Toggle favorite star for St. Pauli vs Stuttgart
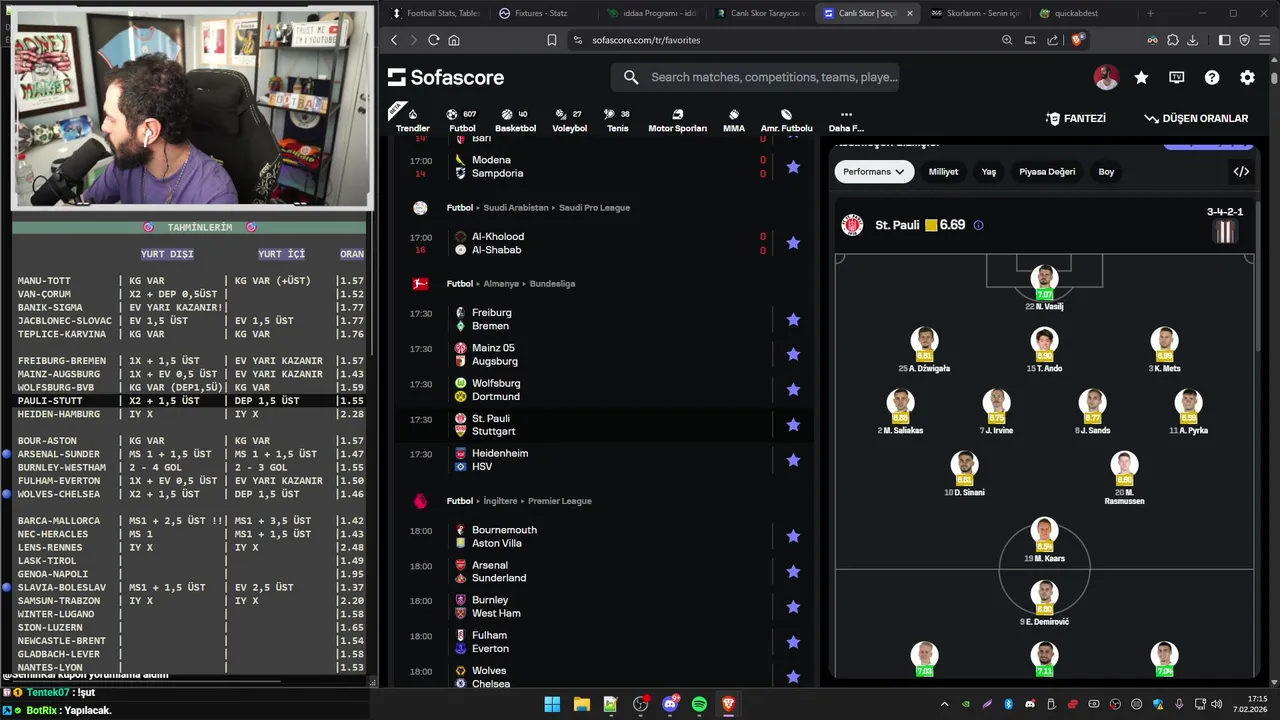This screenshot has width=1280, height=720. click(x=793, y=425)
